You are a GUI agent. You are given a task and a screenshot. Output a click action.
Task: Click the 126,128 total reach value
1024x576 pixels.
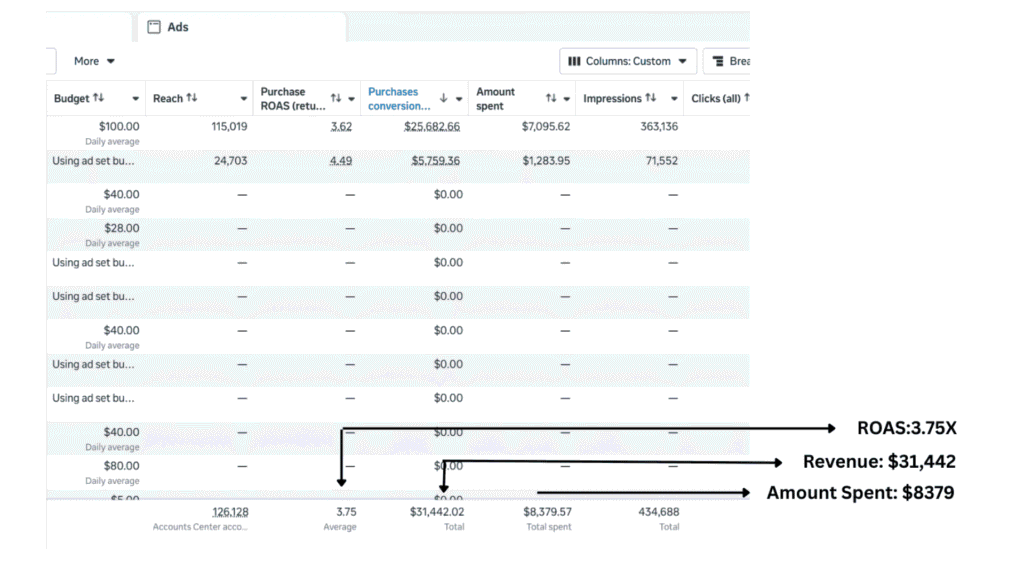coord(230,512)
